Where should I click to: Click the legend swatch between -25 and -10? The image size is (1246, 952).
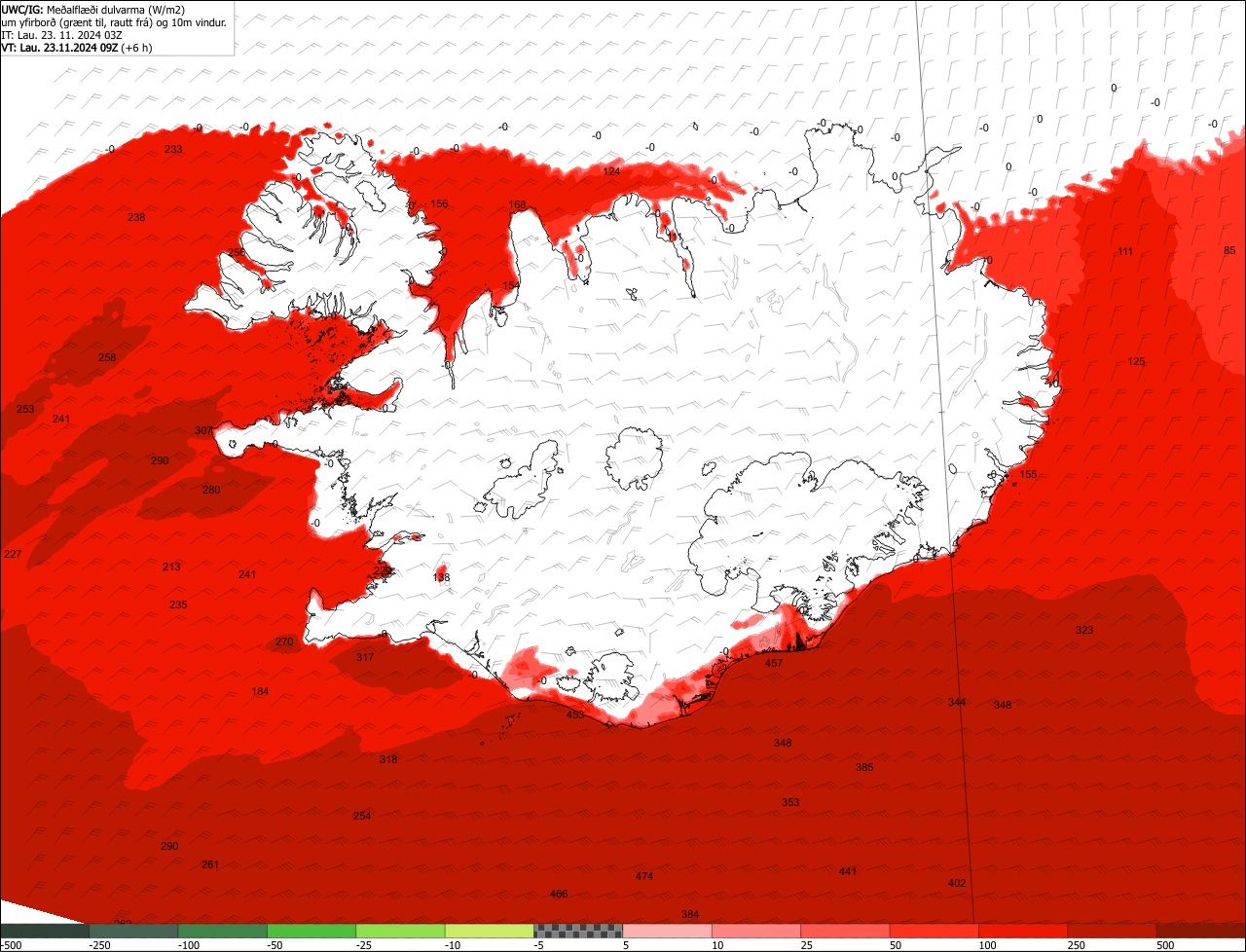click(400, 931)
